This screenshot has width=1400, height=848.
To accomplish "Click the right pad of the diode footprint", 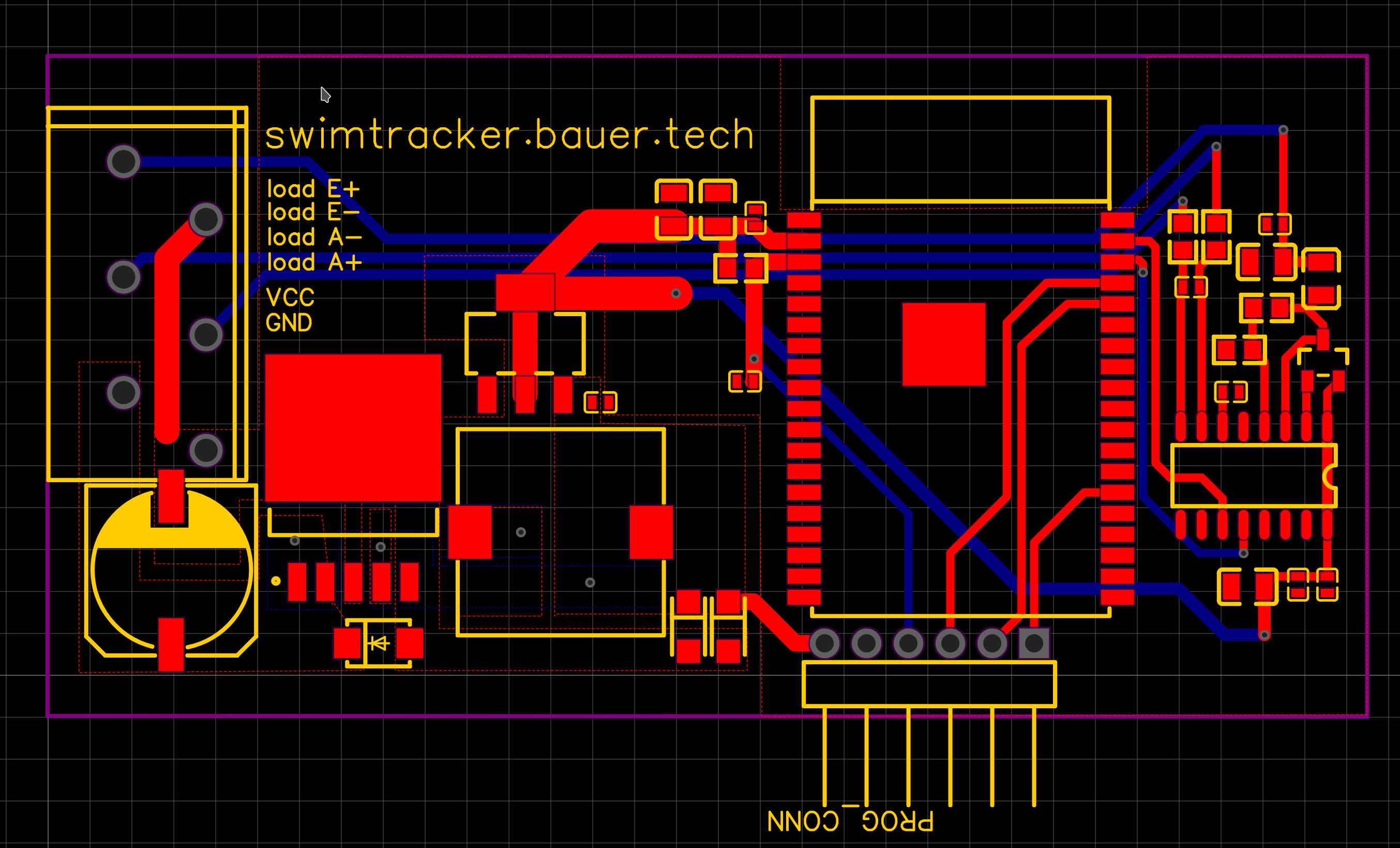I will [x=410, y=643].
